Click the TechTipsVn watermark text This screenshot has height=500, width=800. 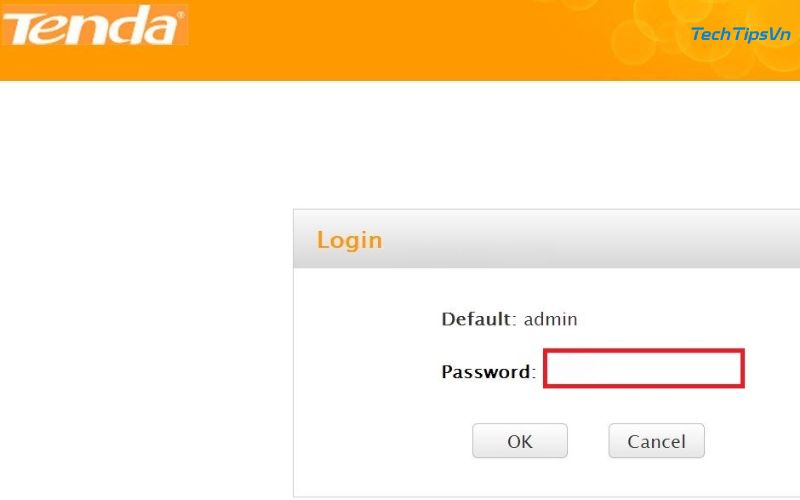point(741,35)
